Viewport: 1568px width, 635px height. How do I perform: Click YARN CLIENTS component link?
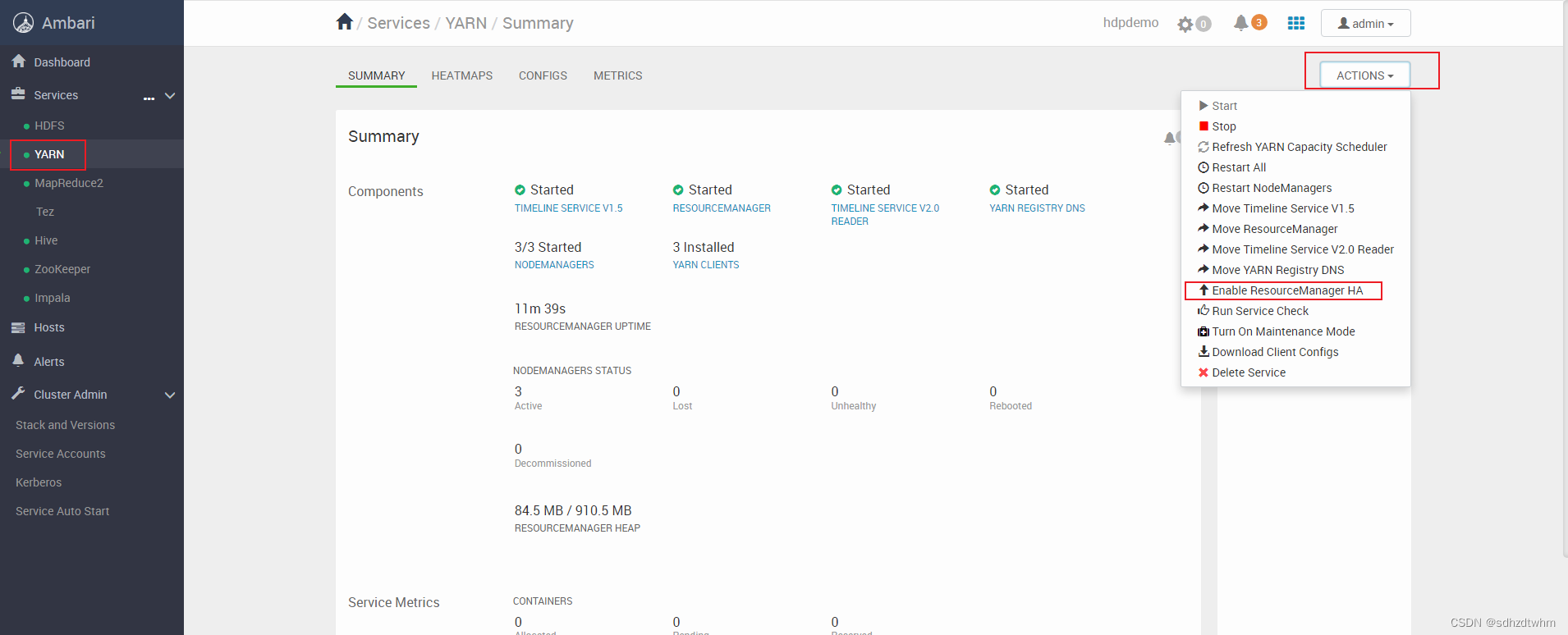(x=706, y=265)
